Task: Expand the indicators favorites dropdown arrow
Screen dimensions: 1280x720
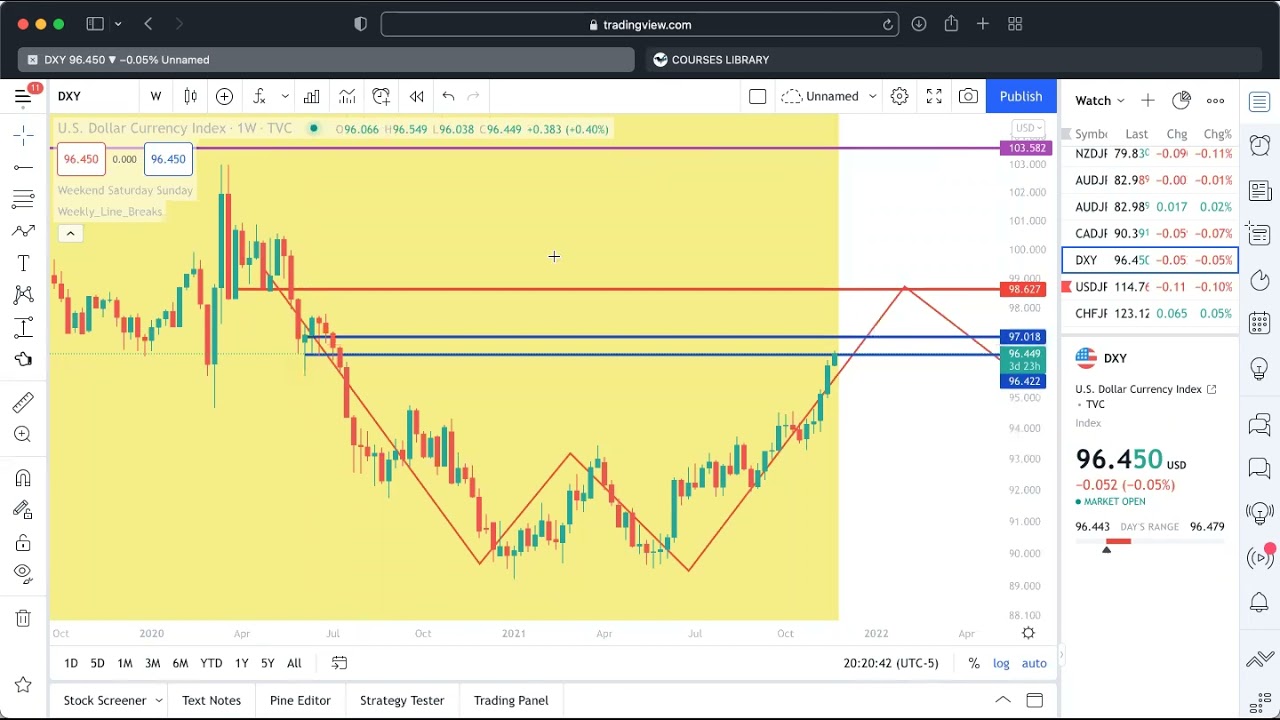Action: tap(285, 96)
